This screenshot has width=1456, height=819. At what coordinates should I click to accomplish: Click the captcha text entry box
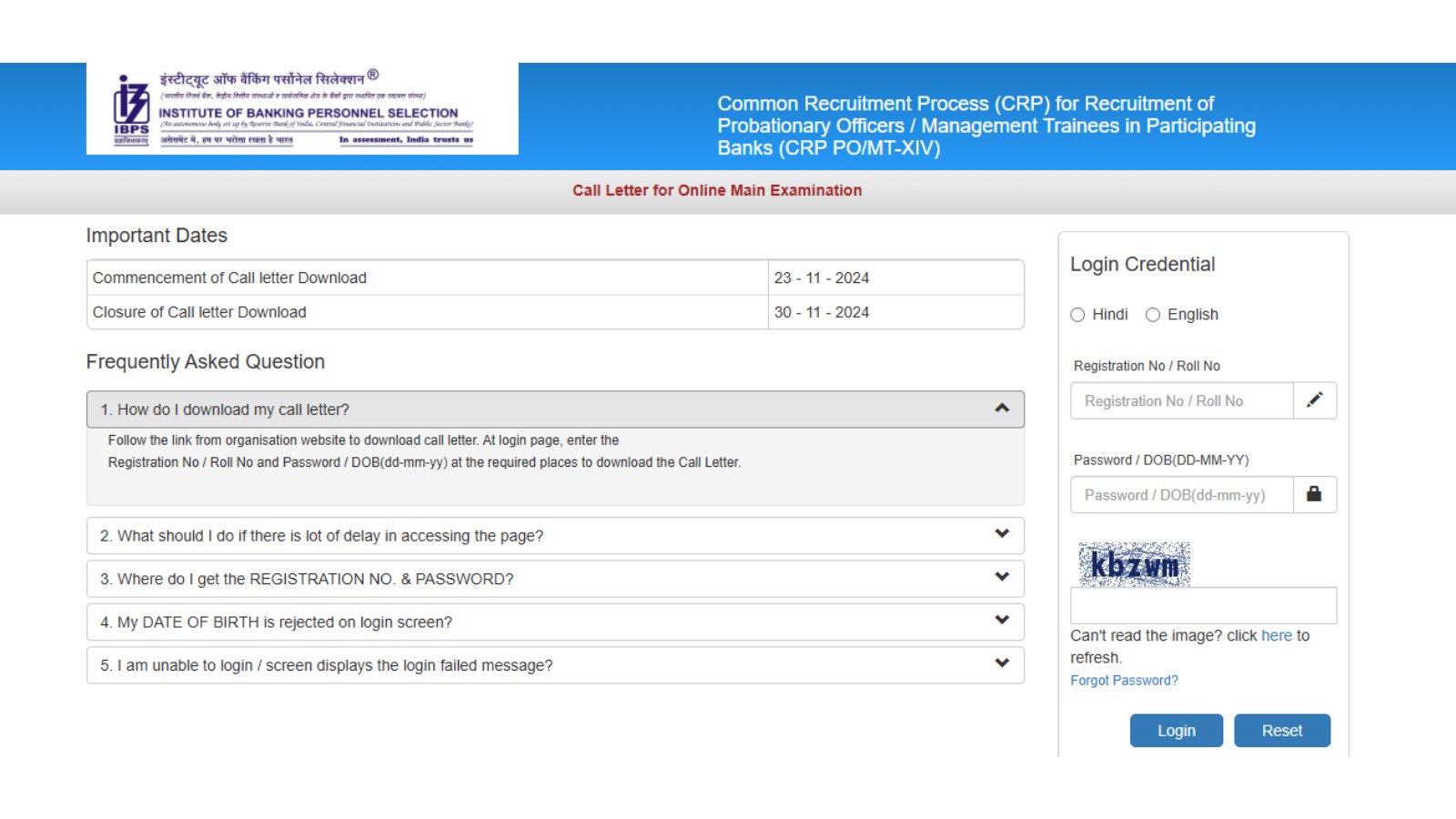pos(1202,604)
